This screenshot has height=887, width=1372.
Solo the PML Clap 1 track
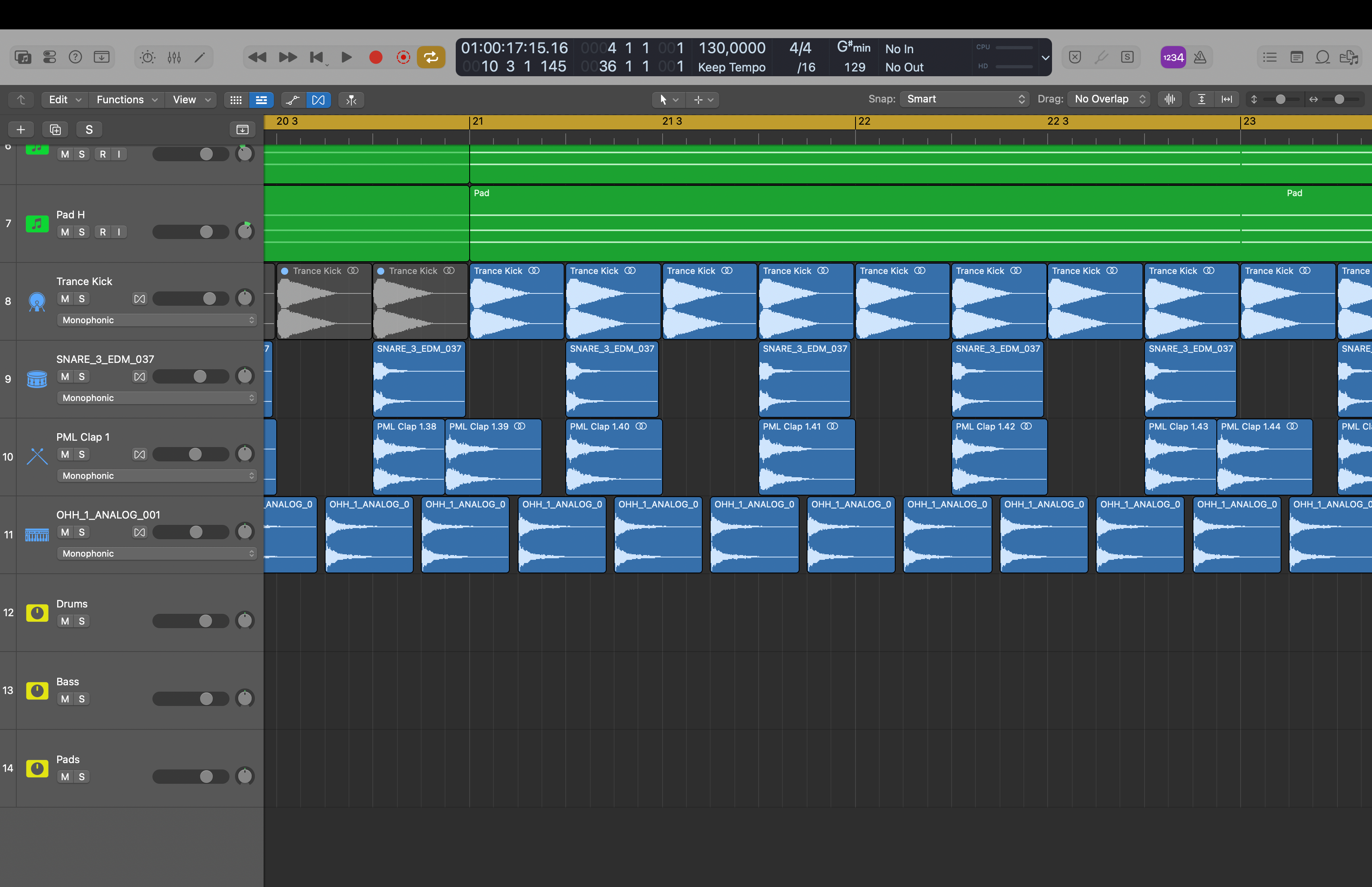click(82, 454)
